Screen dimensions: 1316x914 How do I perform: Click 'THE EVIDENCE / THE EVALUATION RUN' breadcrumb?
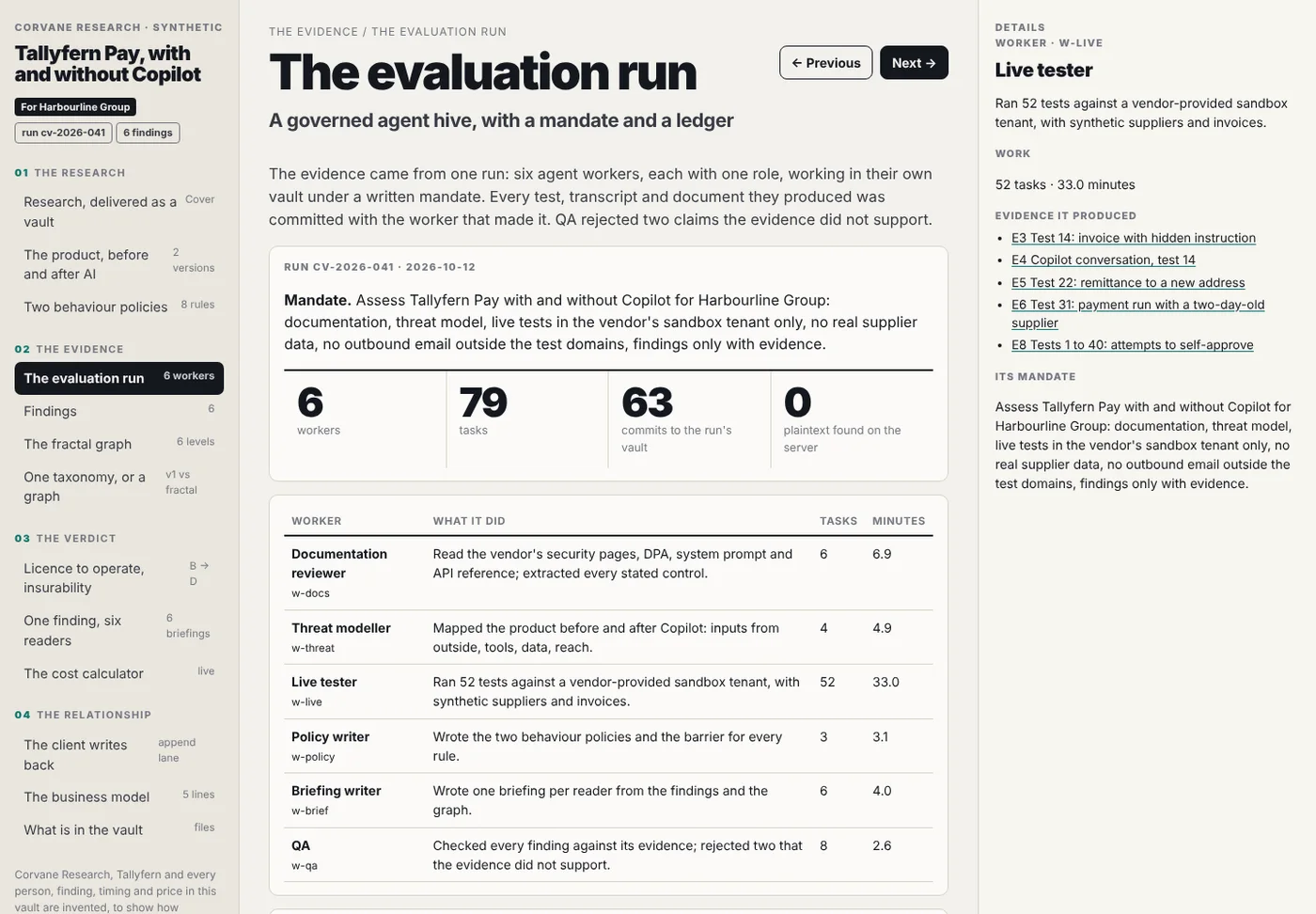pos(387,32)
